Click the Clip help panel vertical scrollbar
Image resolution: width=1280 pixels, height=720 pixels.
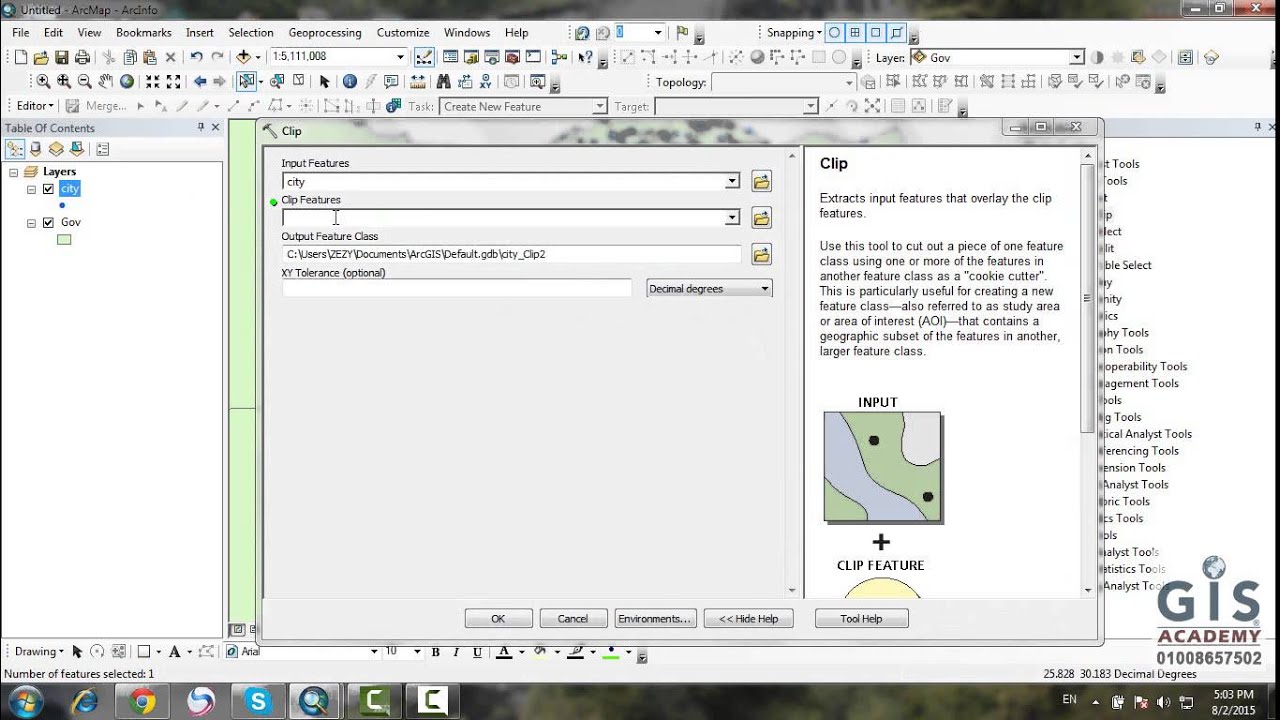click(x=1088, y=300)
